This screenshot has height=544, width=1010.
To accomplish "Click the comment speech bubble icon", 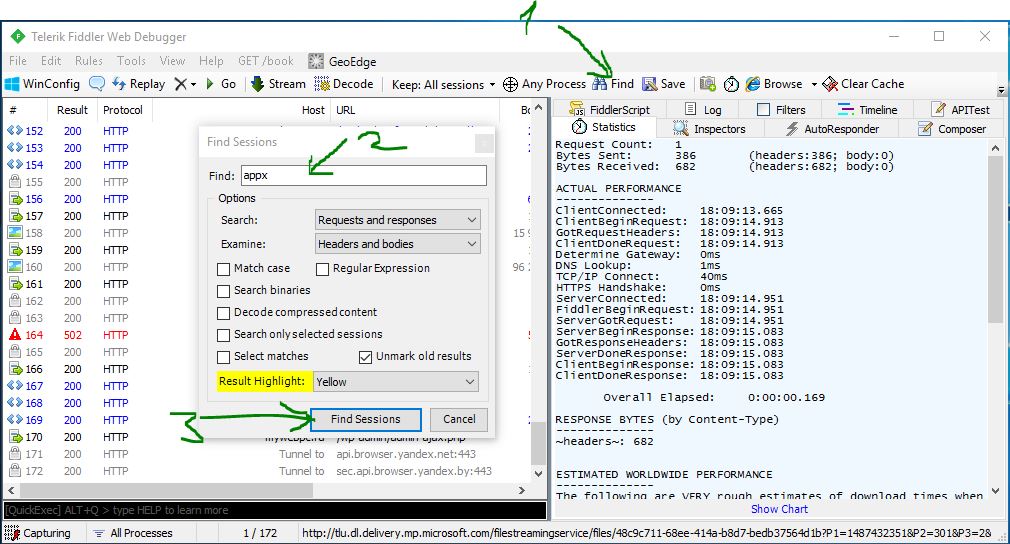I will pyautogui.click(x=97, y=84).
